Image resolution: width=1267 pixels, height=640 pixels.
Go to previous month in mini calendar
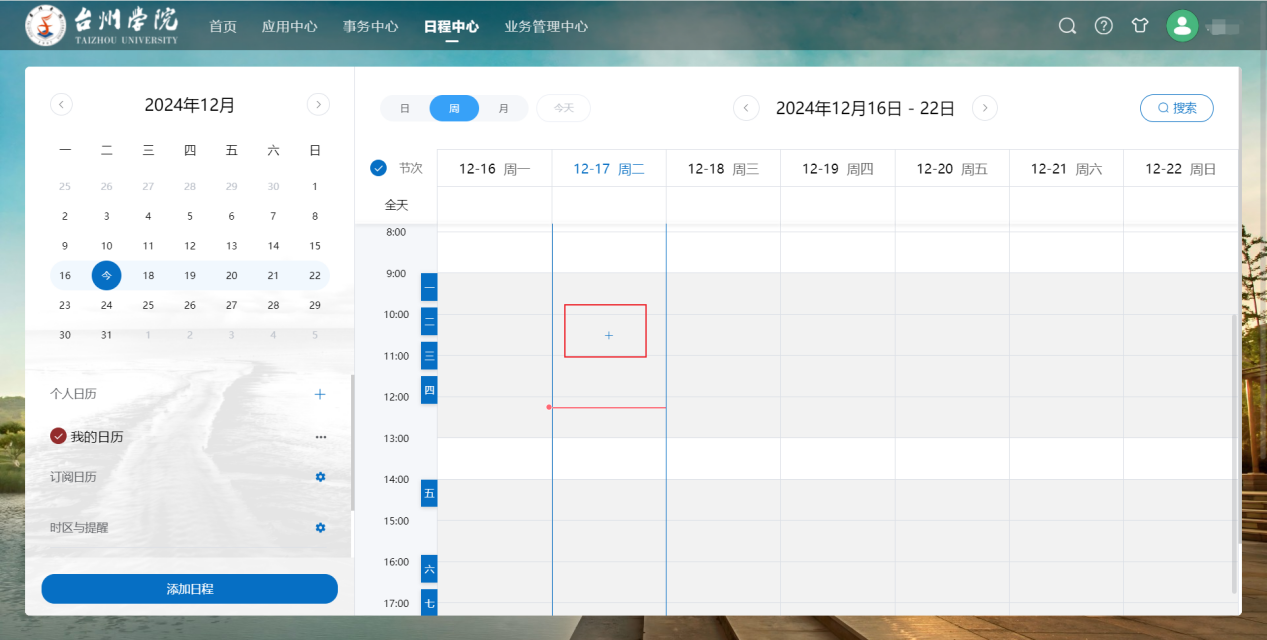[x=61, y=104]
